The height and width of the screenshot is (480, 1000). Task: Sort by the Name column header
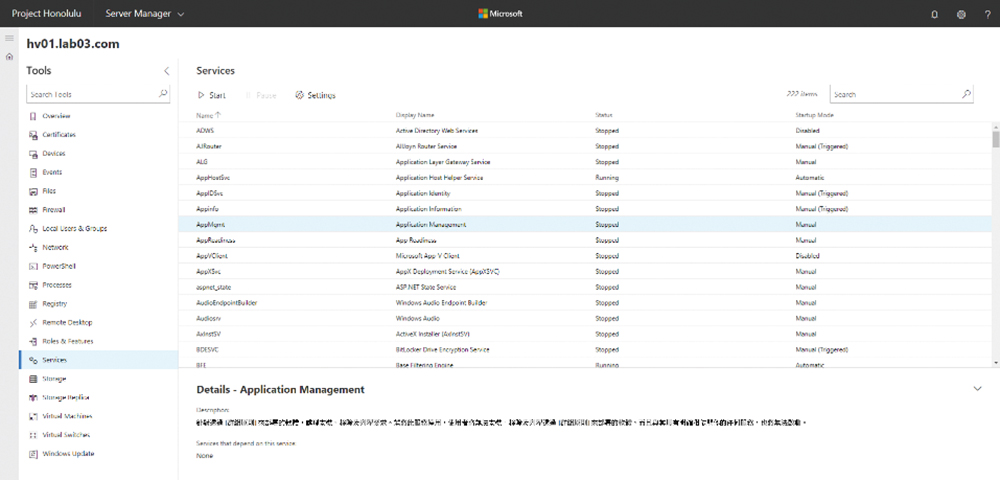point(209,115)
